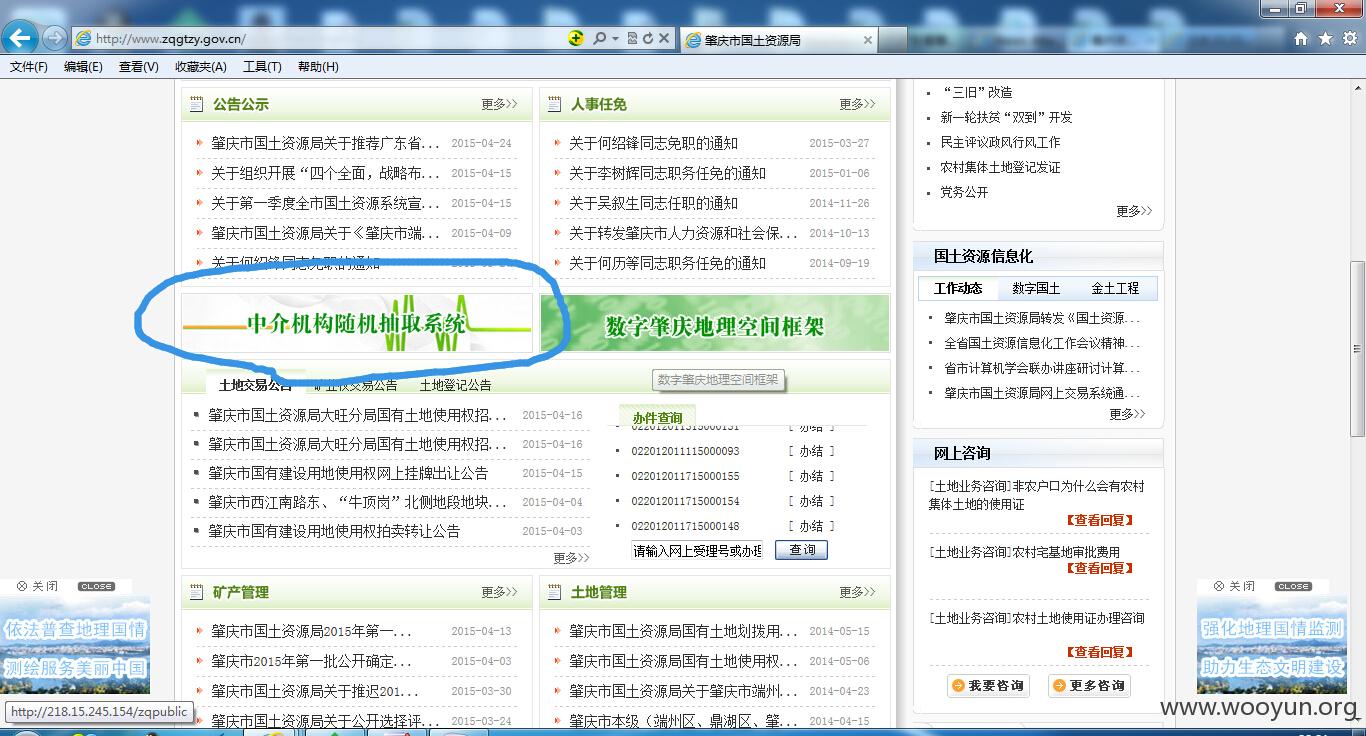Open 关于何历等同志职务任免的通知
Viewport: 1366px width, 736px height.
pos(667,263)
